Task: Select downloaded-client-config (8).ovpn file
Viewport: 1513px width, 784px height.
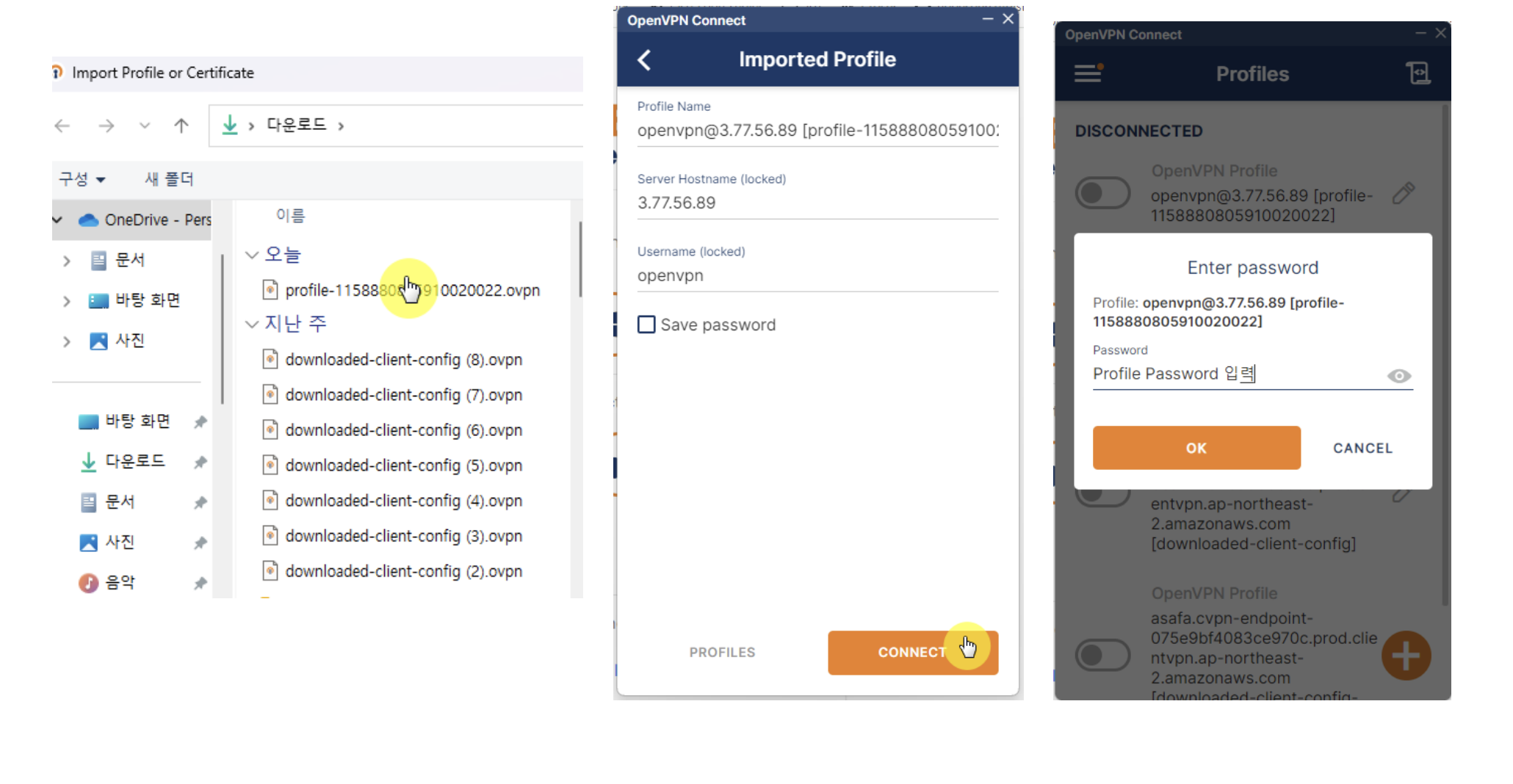Action: [x=393, y=360]
